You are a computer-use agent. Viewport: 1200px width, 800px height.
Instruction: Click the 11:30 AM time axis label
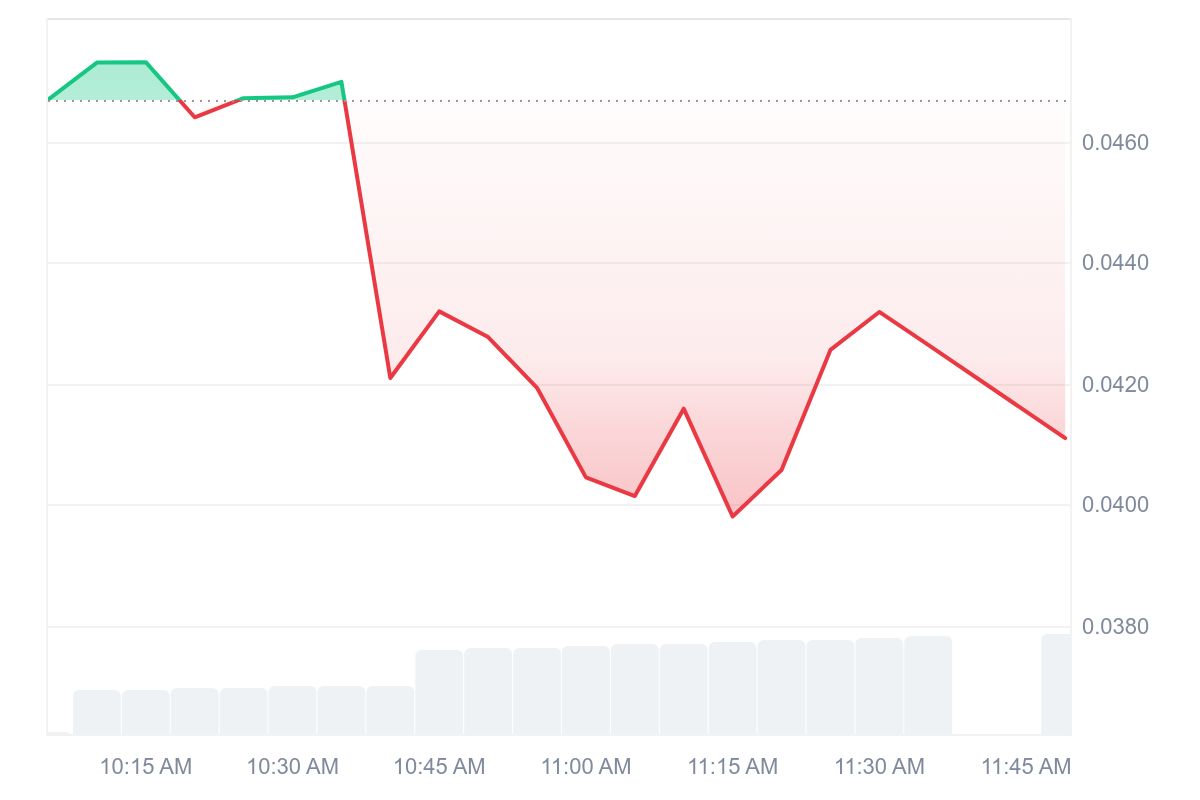pos(880,767)
